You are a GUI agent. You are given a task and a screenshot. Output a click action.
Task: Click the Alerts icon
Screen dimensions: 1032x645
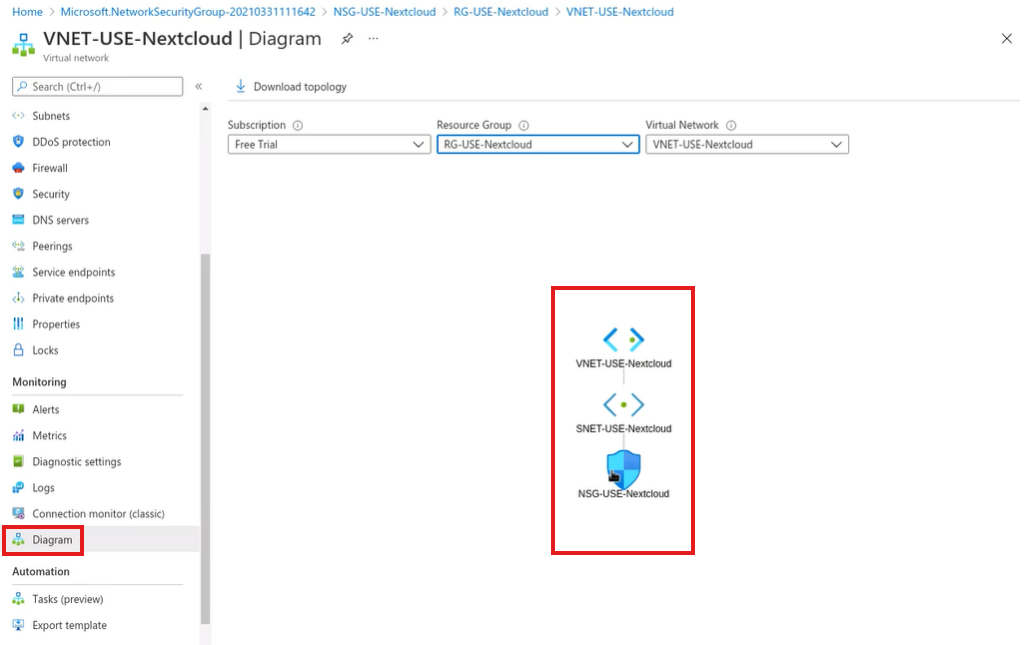click(18, 409)
